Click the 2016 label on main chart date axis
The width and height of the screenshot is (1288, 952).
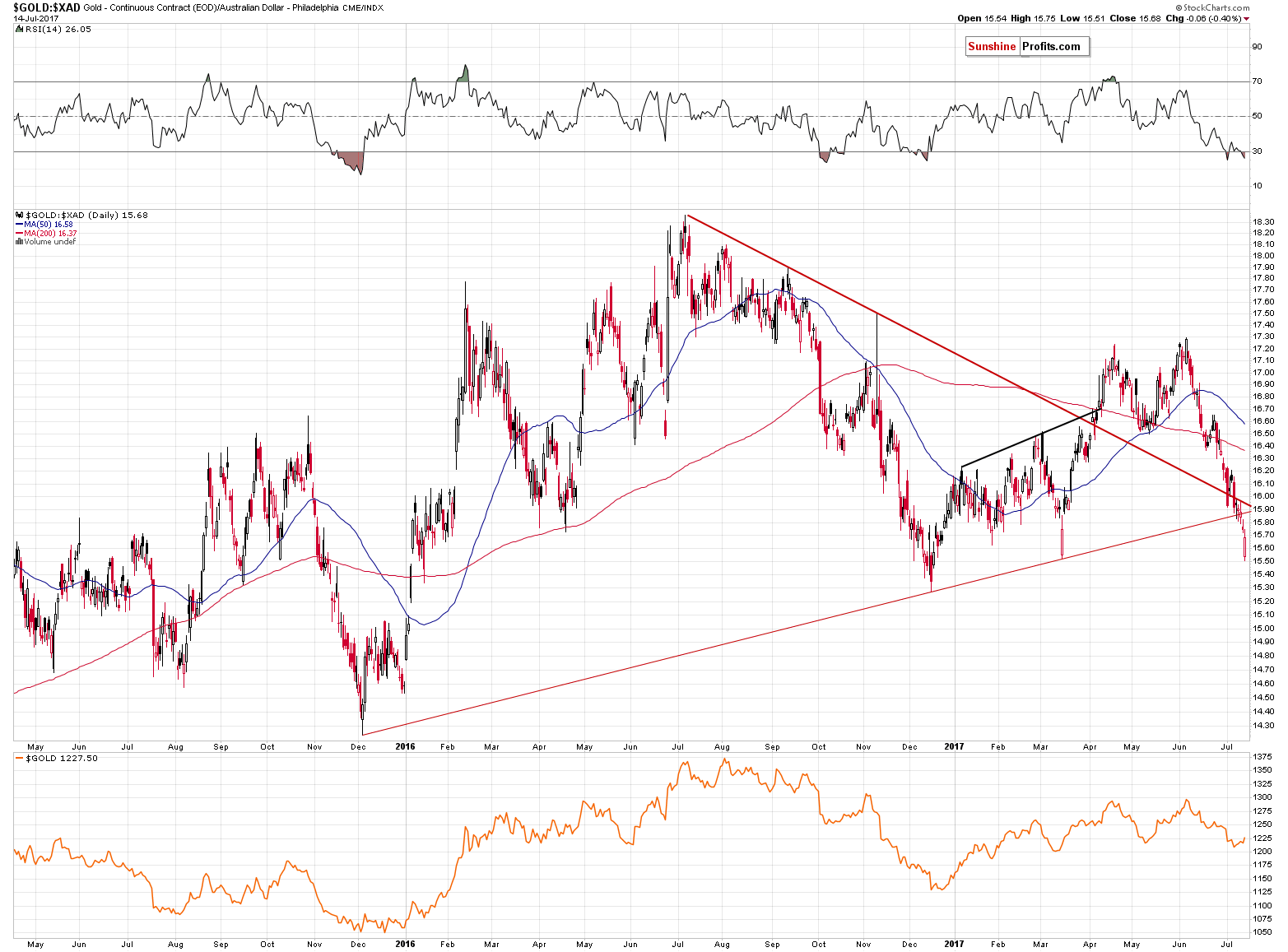405,747
